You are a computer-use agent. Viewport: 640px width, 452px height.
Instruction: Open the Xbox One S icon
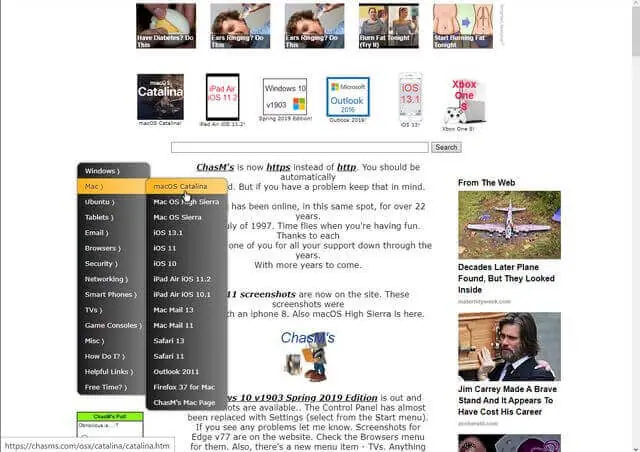464,101
